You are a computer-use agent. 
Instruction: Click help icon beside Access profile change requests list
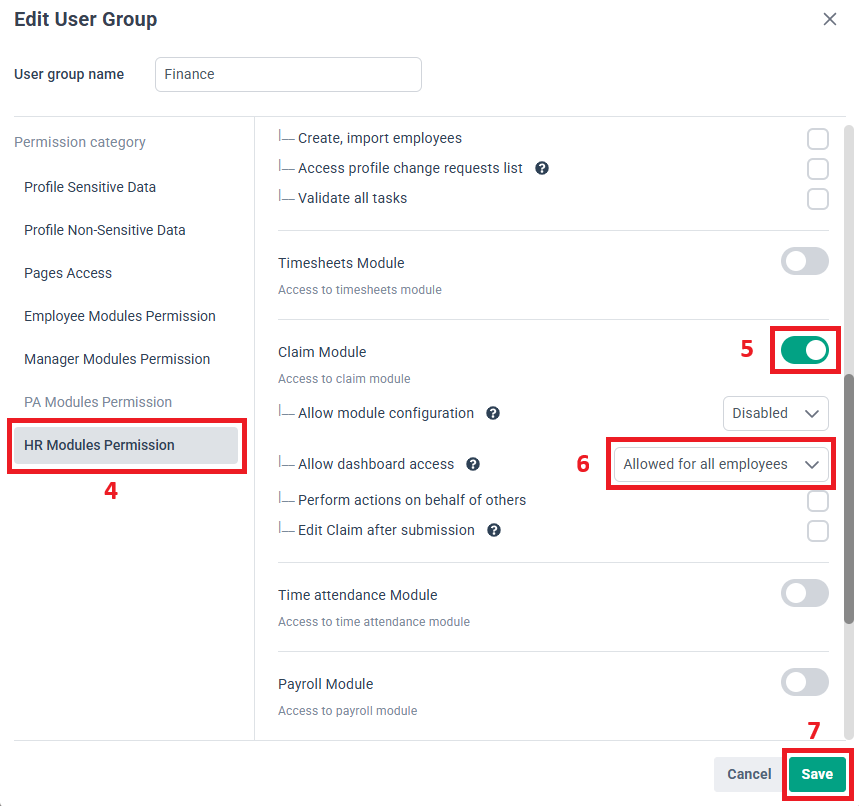coord(542,168)
